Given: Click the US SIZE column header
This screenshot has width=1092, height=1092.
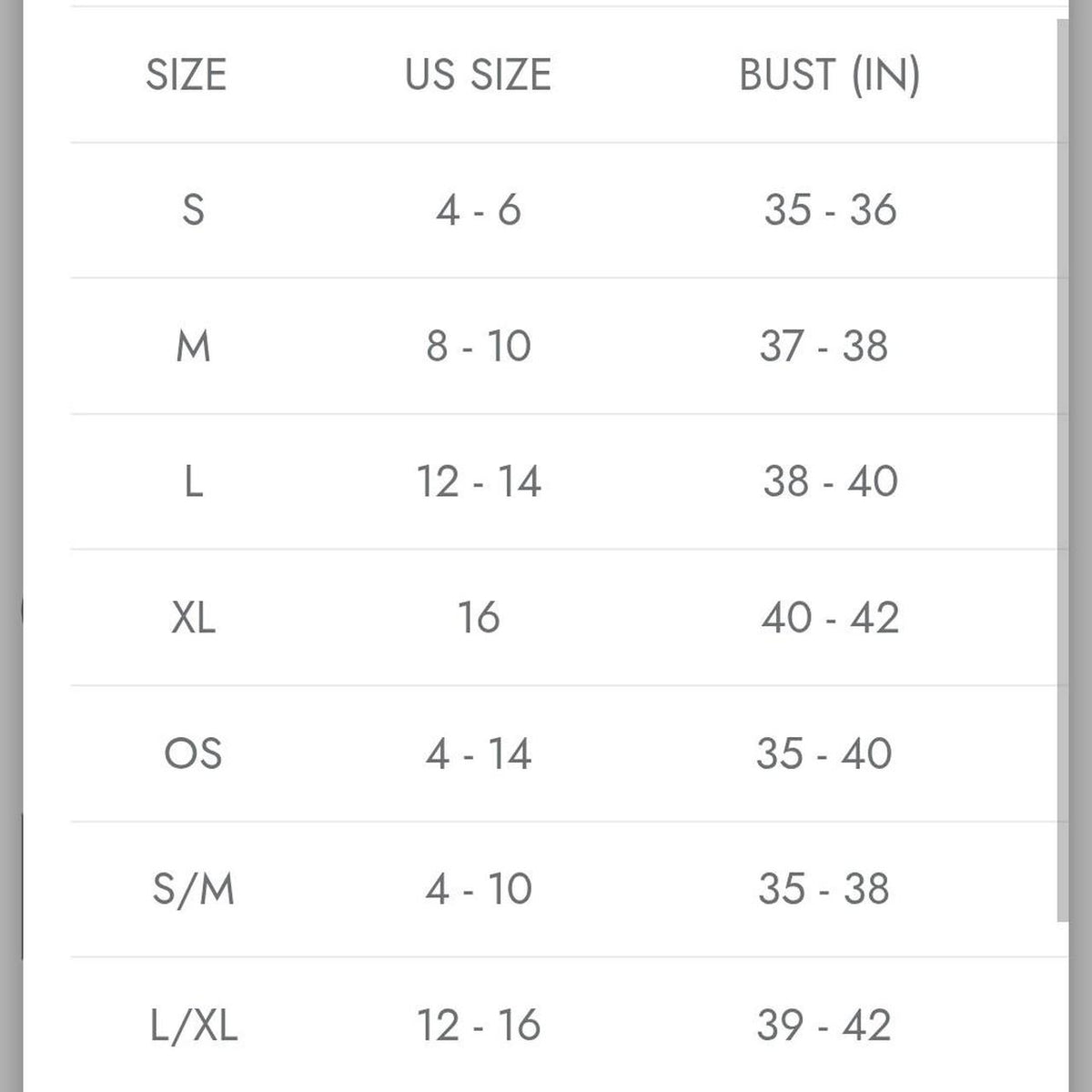Looking at the screenshot, I should (479, 74).
